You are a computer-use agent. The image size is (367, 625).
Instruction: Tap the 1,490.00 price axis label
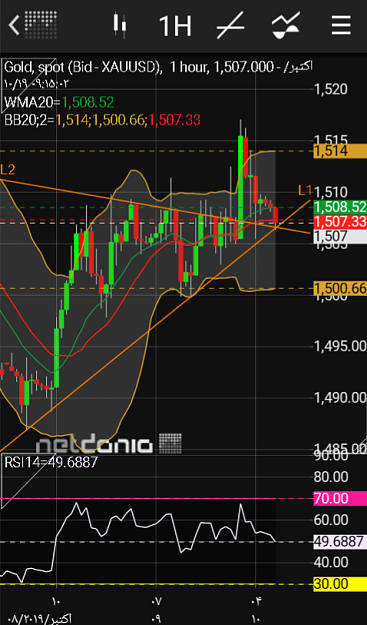pyautogui.click(x=340, y=397)
